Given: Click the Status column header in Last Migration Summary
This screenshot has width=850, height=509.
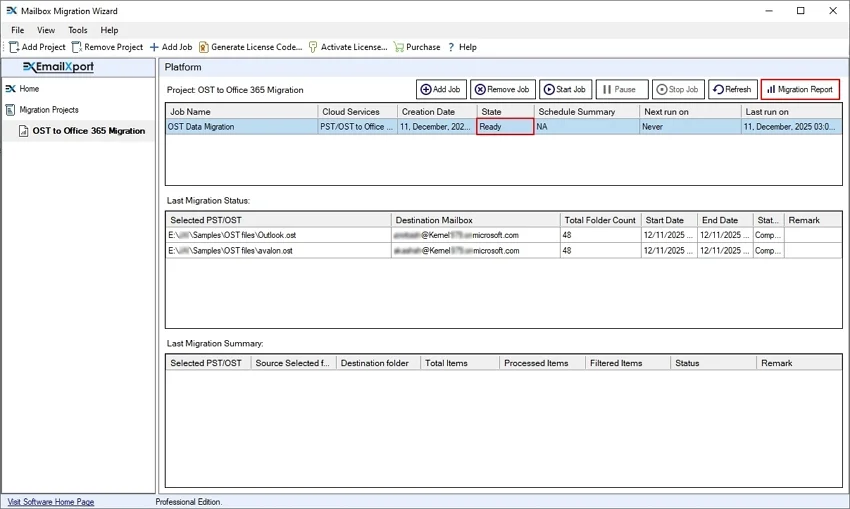Looking at the screenshot, I should [713, 363].
